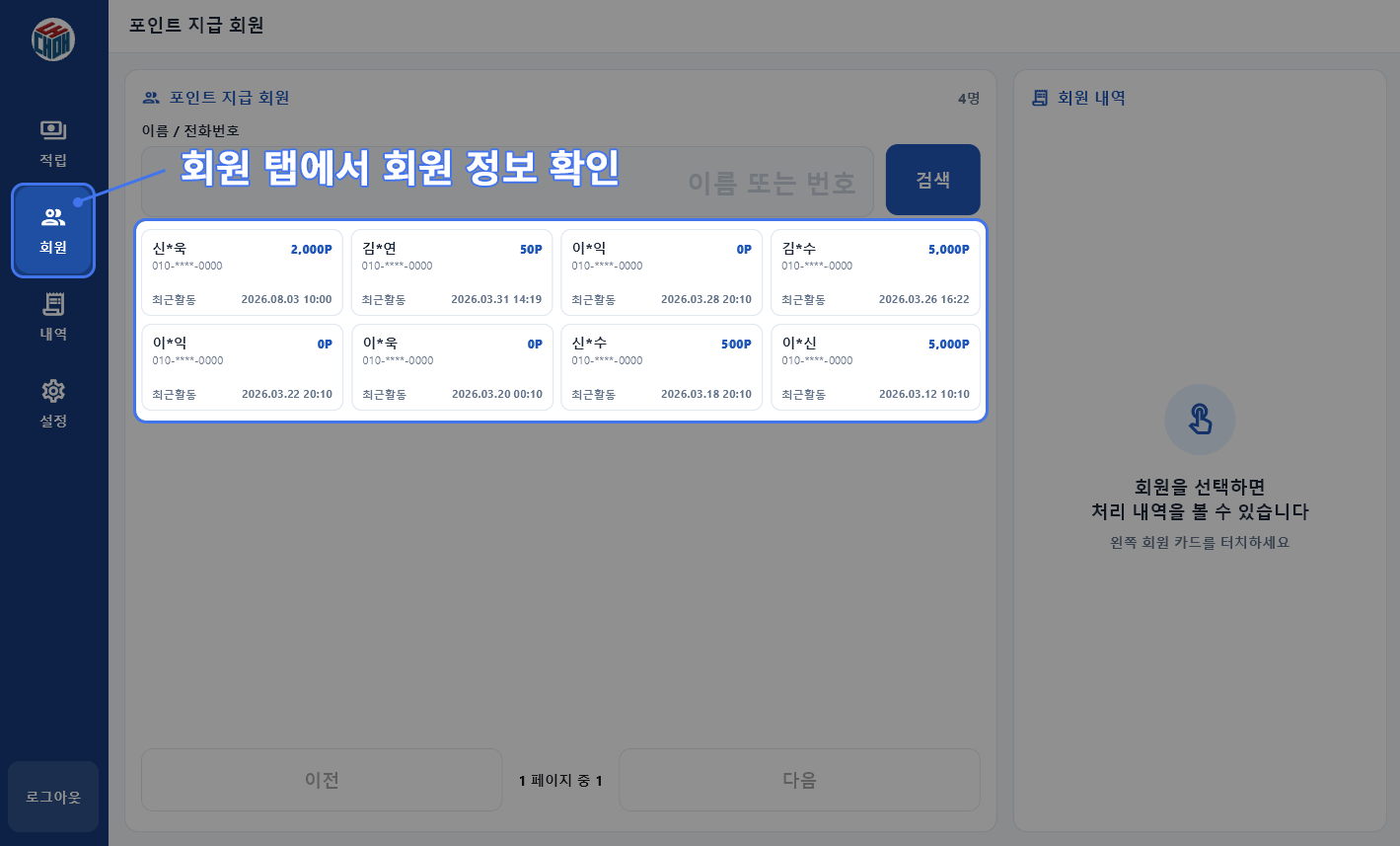This screenshot has height=846, width=1400.
Task: Click the people icon beside 포인트 지급 회원 heading
Action: [151, 98]
